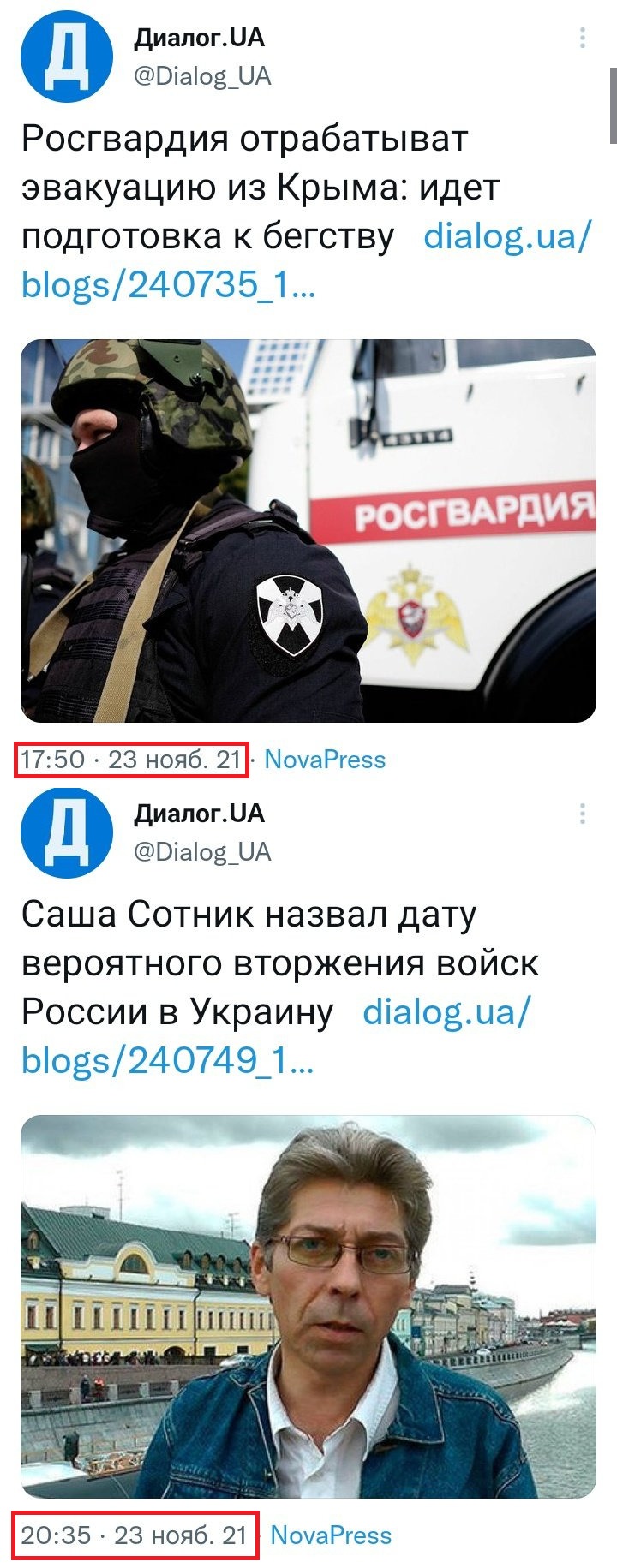The height and width of the screenshot is (1568, 617).
Task: Click the Диалог.UA display name on second tweet
Action: [x=199, y=813]
